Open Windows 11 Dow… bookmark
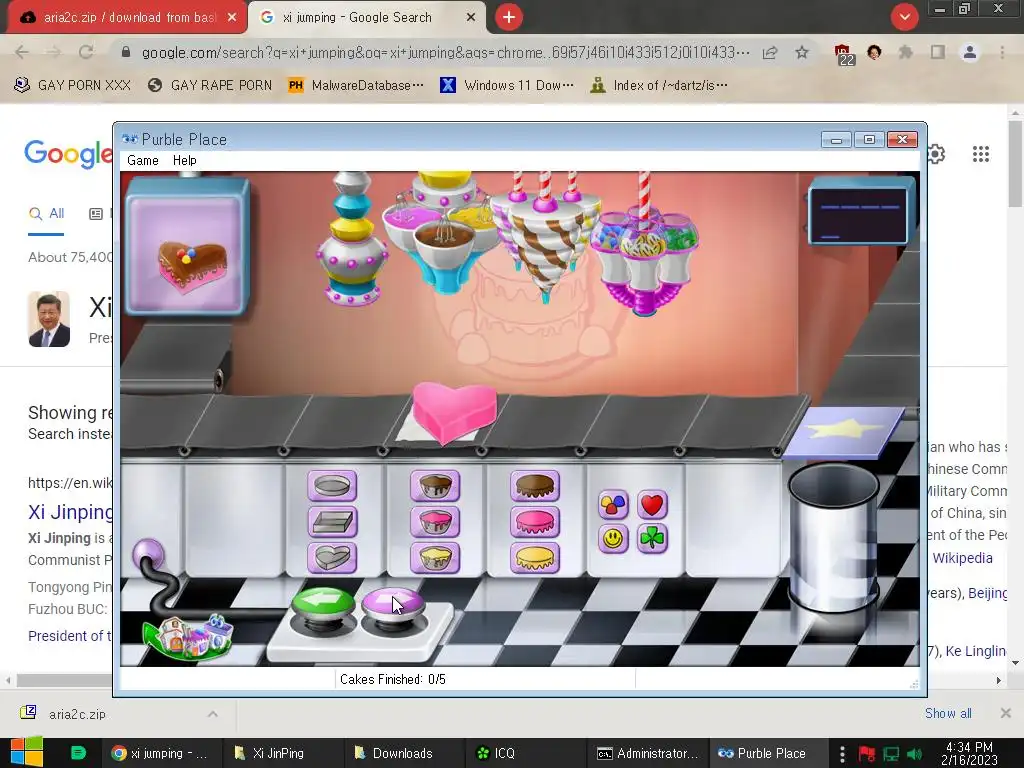 point(507,85)
